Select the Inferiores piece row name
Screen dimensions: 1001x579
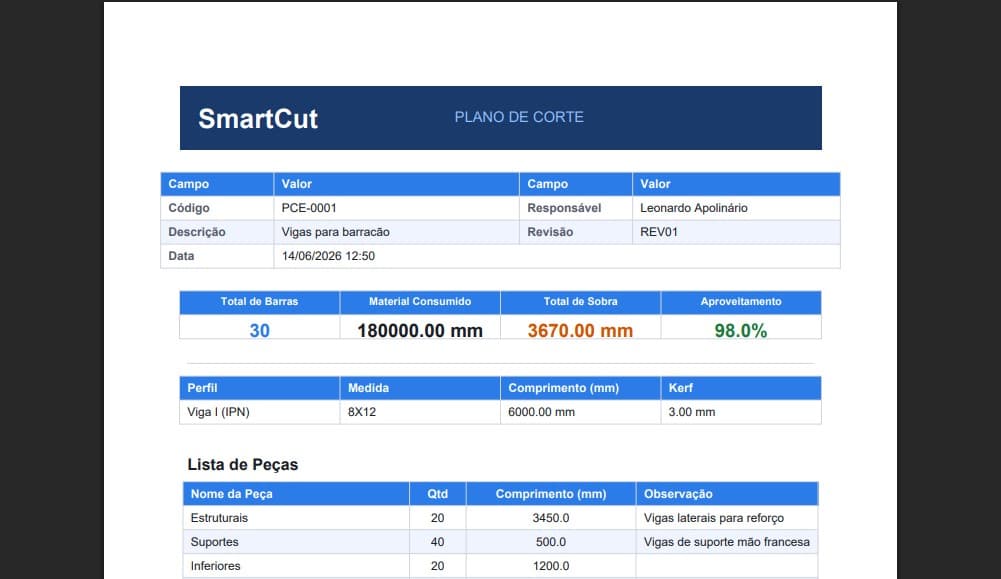(216, 566)
